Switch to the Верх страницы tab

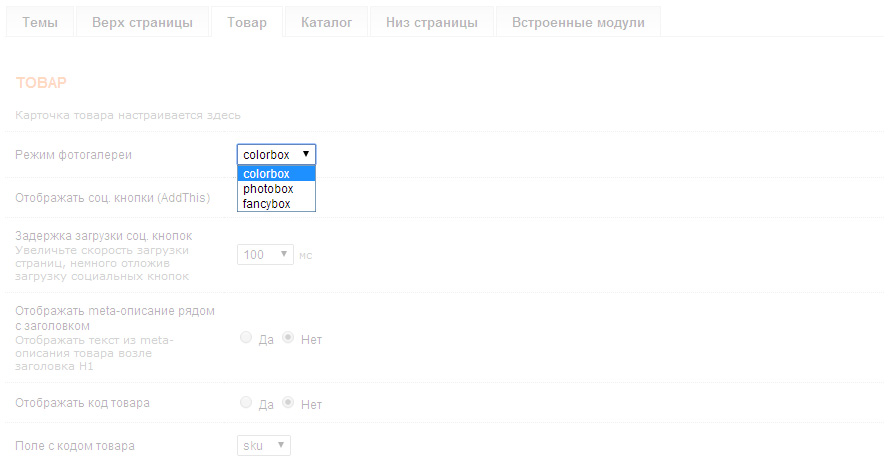[x=142, y=22]
